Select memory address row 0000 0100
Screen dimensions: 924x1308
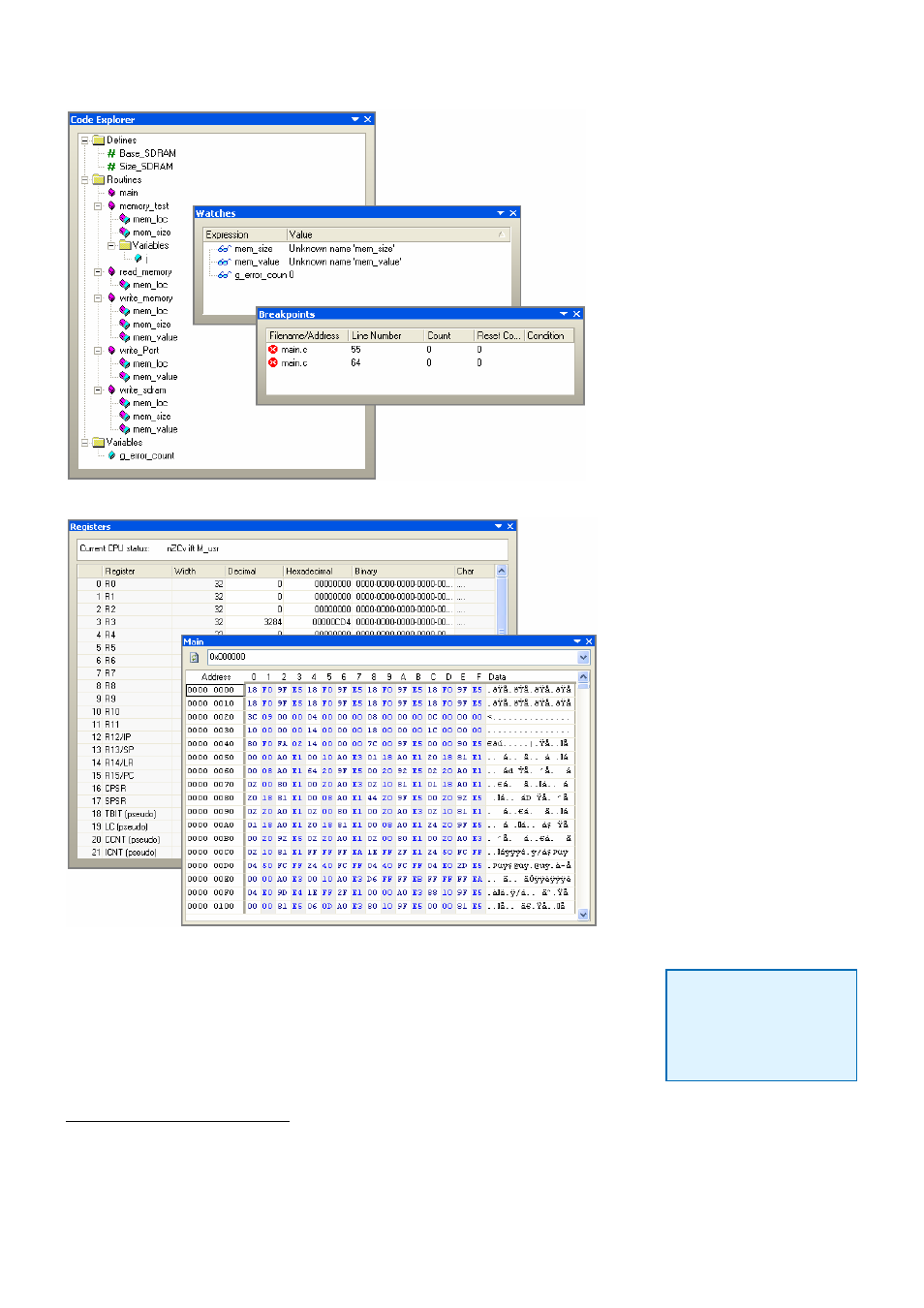coord(380,907)
